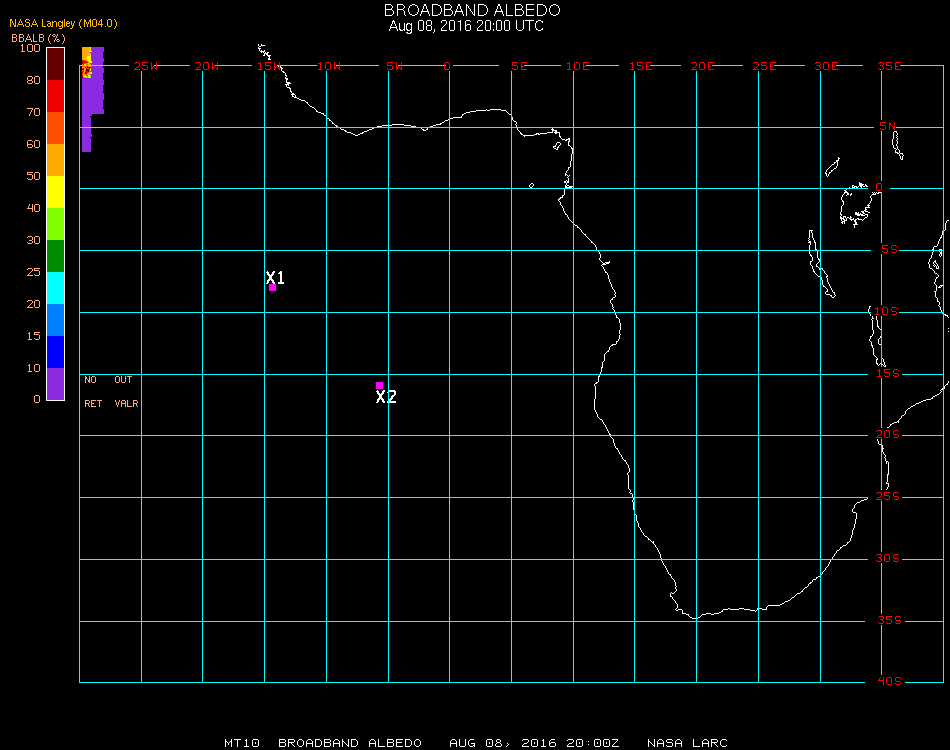The image size is (950, 750).
Task: Click the 25S latitude label
Action: click(888, 496)
